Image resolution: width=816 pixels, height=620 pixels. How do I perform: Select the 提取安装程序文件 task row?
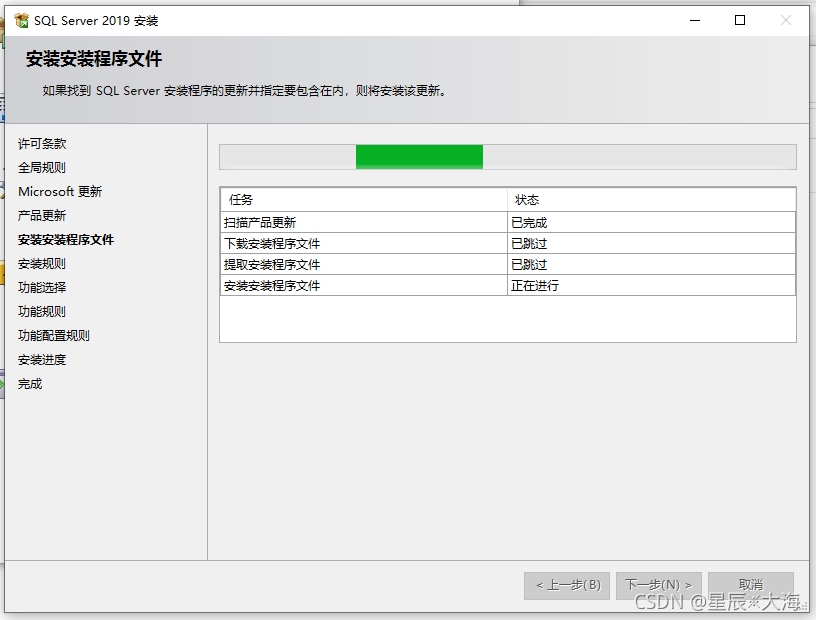pos(508,264)
